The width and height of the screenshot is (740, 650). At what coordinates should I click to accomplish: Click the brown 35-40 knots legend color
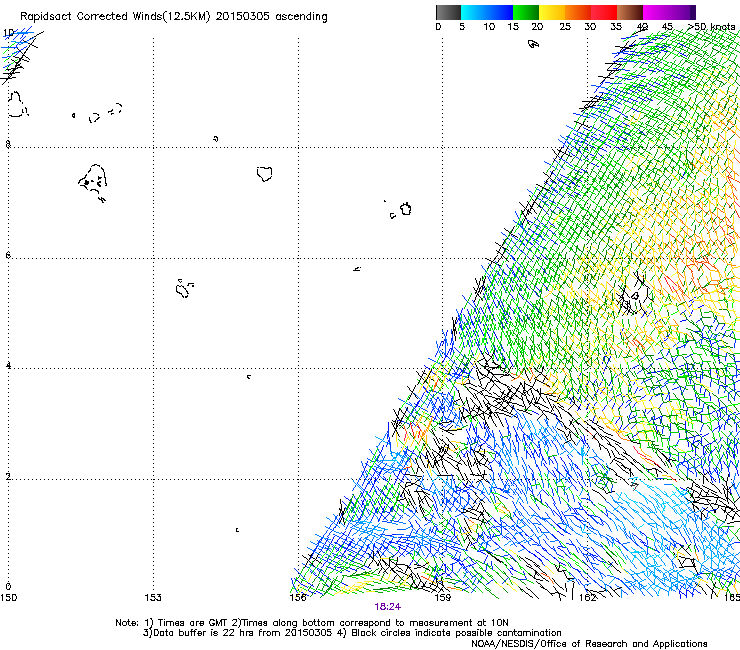630,12
